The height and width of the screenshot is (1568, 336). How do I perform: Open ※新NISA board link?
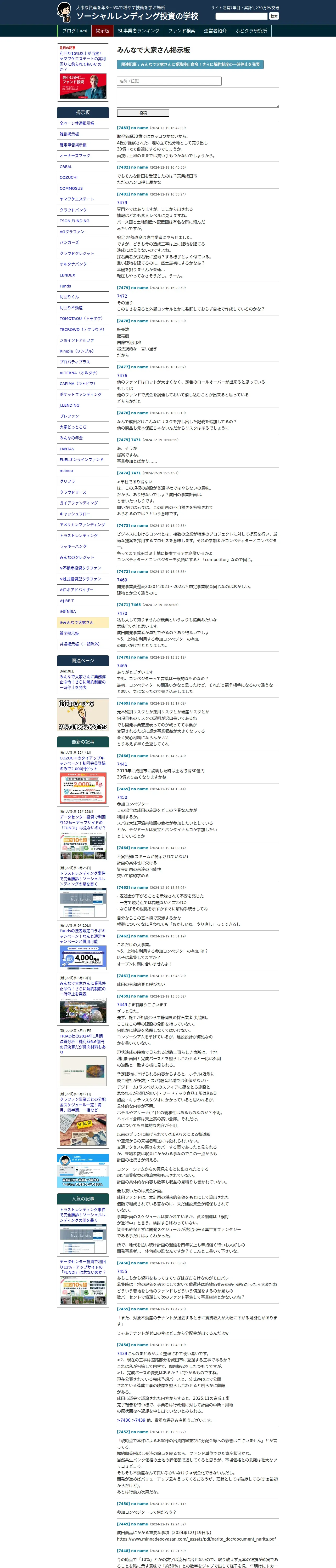click(83, 612)
